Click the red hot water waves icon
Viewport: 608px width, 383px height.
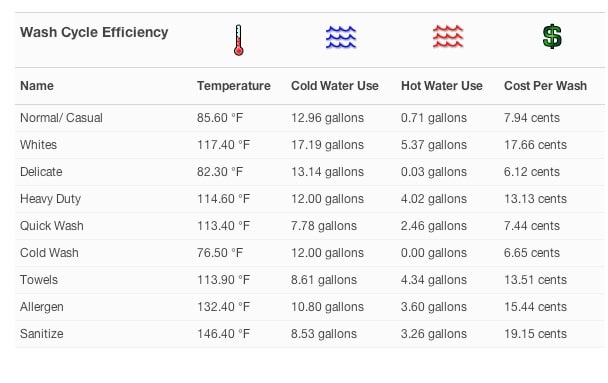click(x=448, y=36)
